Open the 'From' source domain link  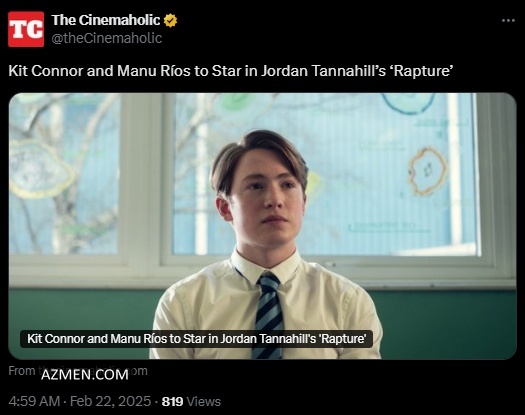point(78,371)
